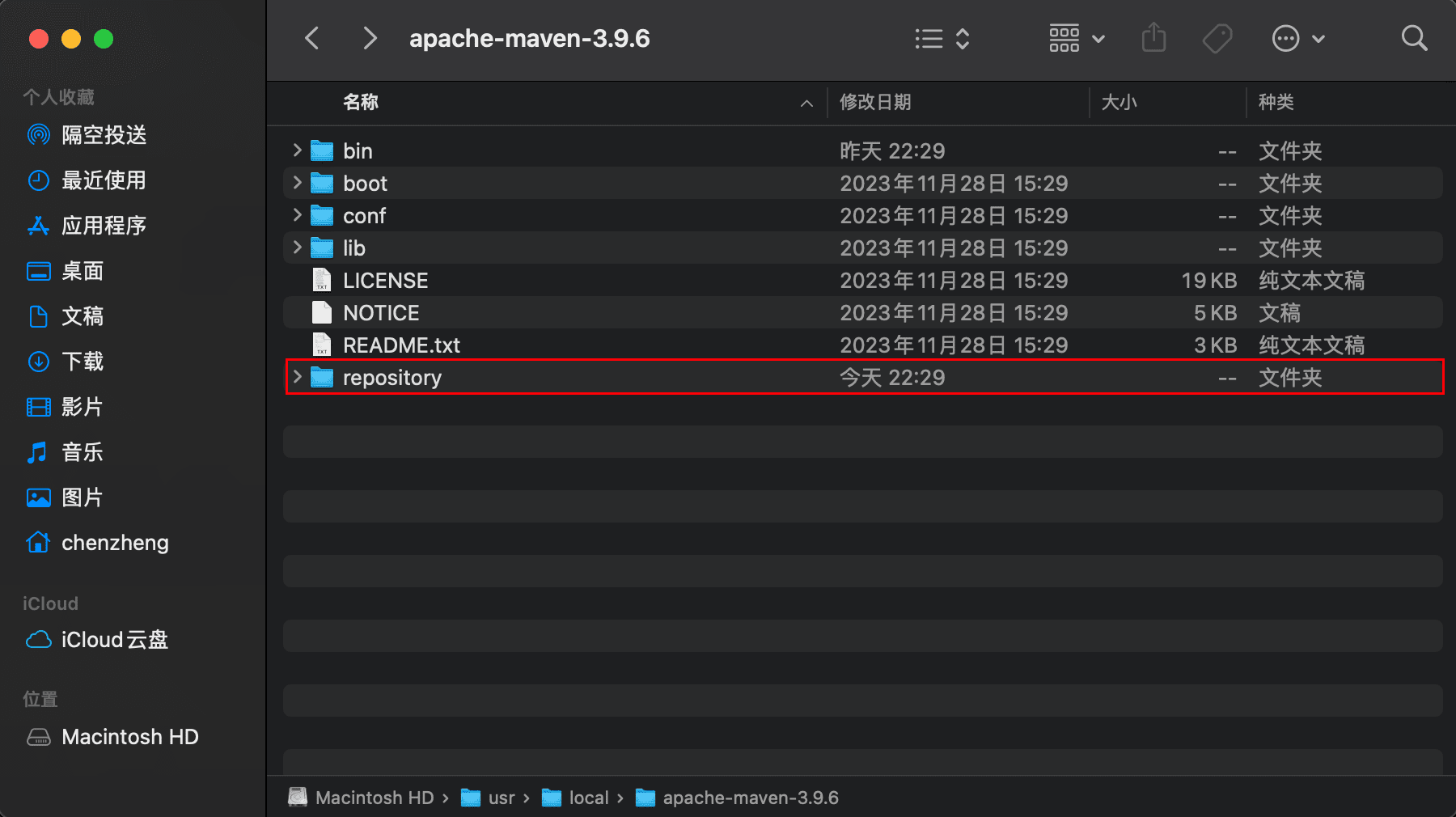Close the Finder window with red button
The width and height of the screenshot is (1456, 817).
38,38
